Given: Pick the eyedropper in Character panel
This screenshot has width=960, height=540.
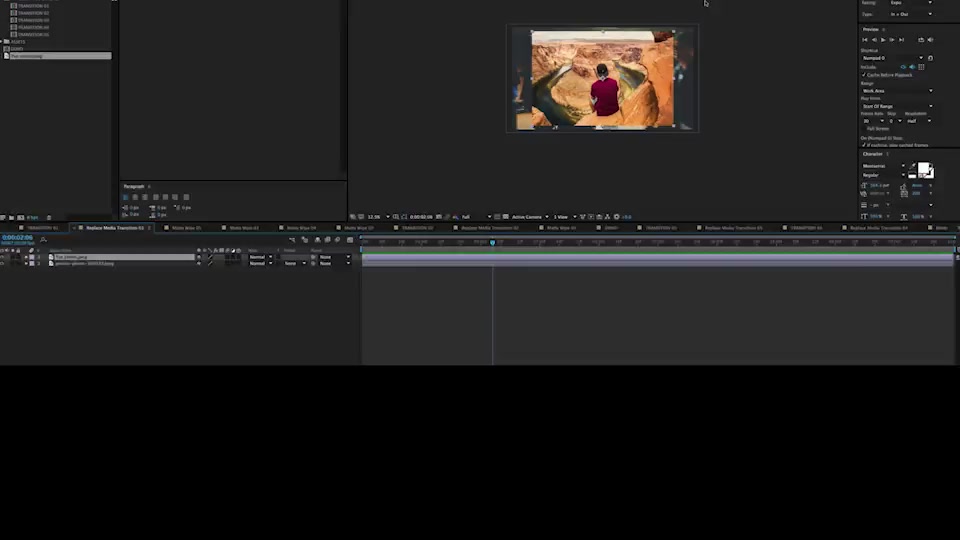Looking at the screenshot, I should (x=912, y=166).
